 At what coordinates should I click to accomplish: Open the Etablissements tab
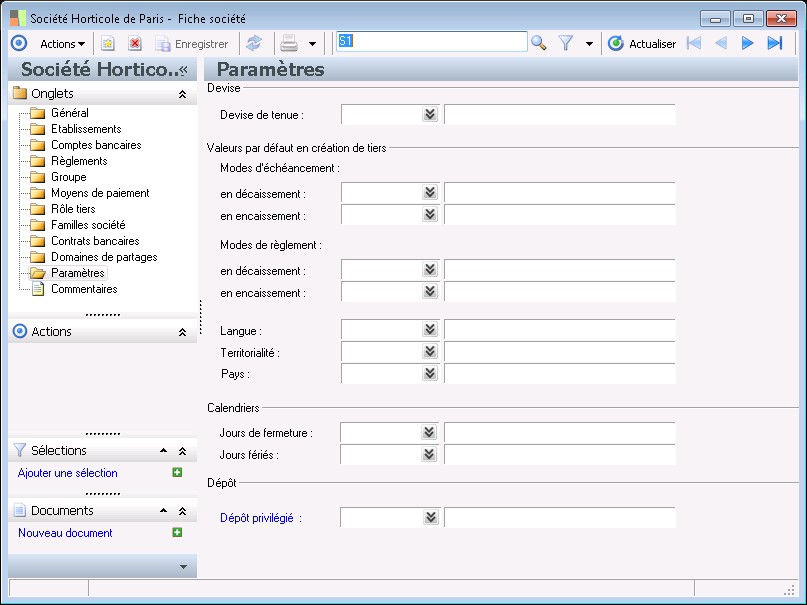pos(86,129)
